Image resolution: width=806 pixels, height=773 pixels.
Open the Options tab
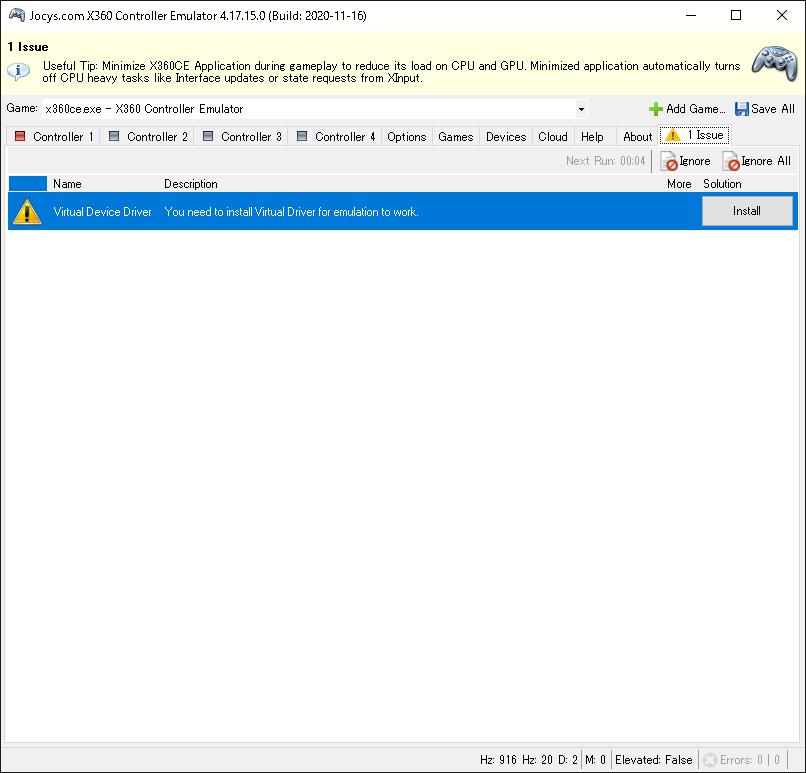(x=407, y=137)
